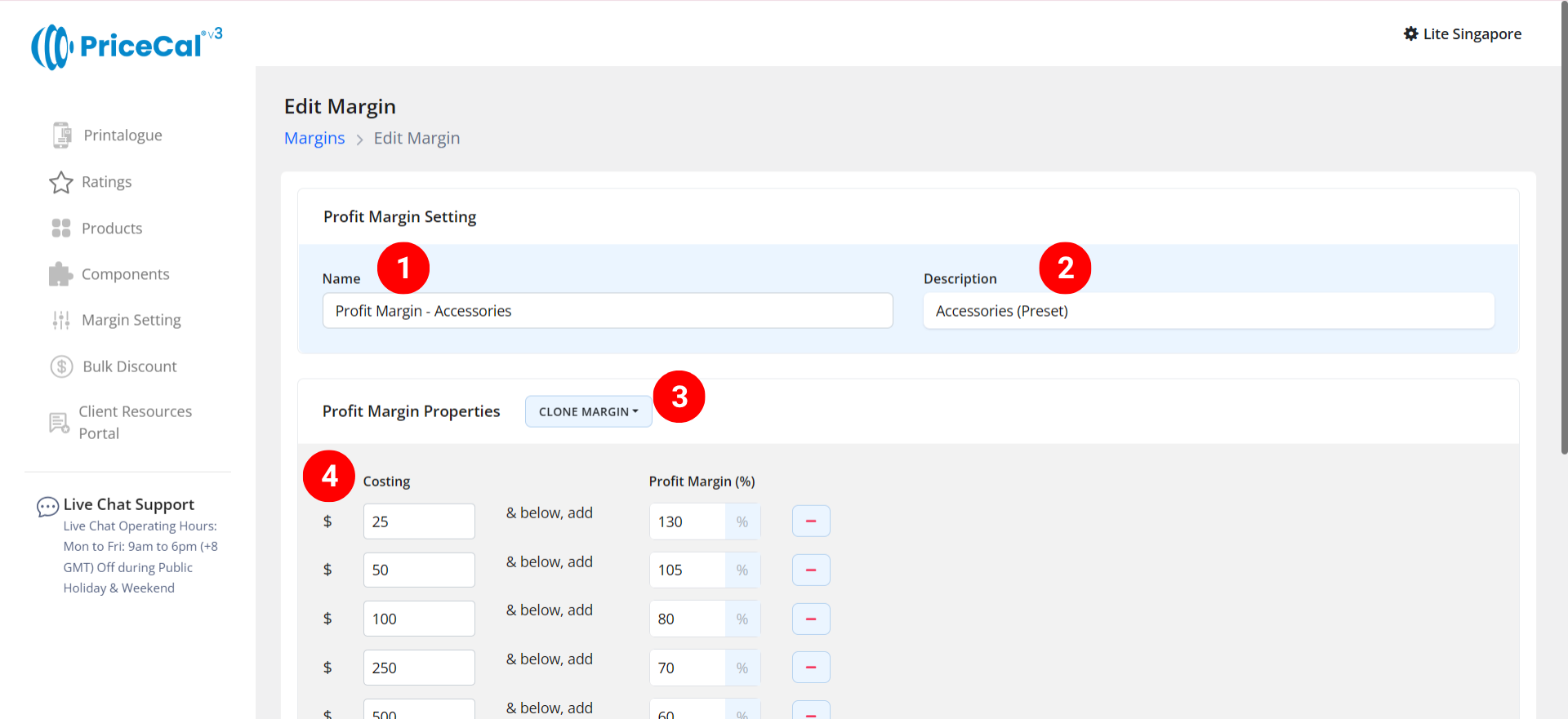This screenshot has width=1568, height=719.
Task: Delete the $250 costing tier
Action: coord(811,668)
